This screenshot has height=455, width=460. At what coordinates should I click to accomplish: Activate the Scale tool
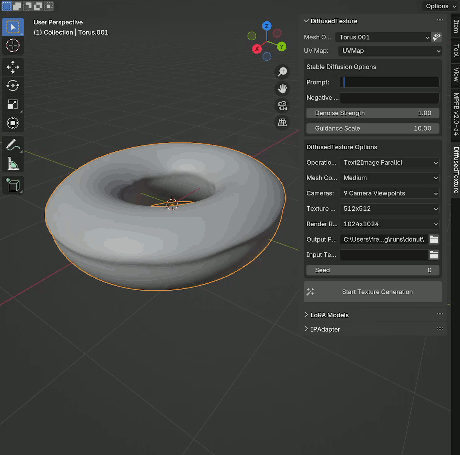click(13, 104)
